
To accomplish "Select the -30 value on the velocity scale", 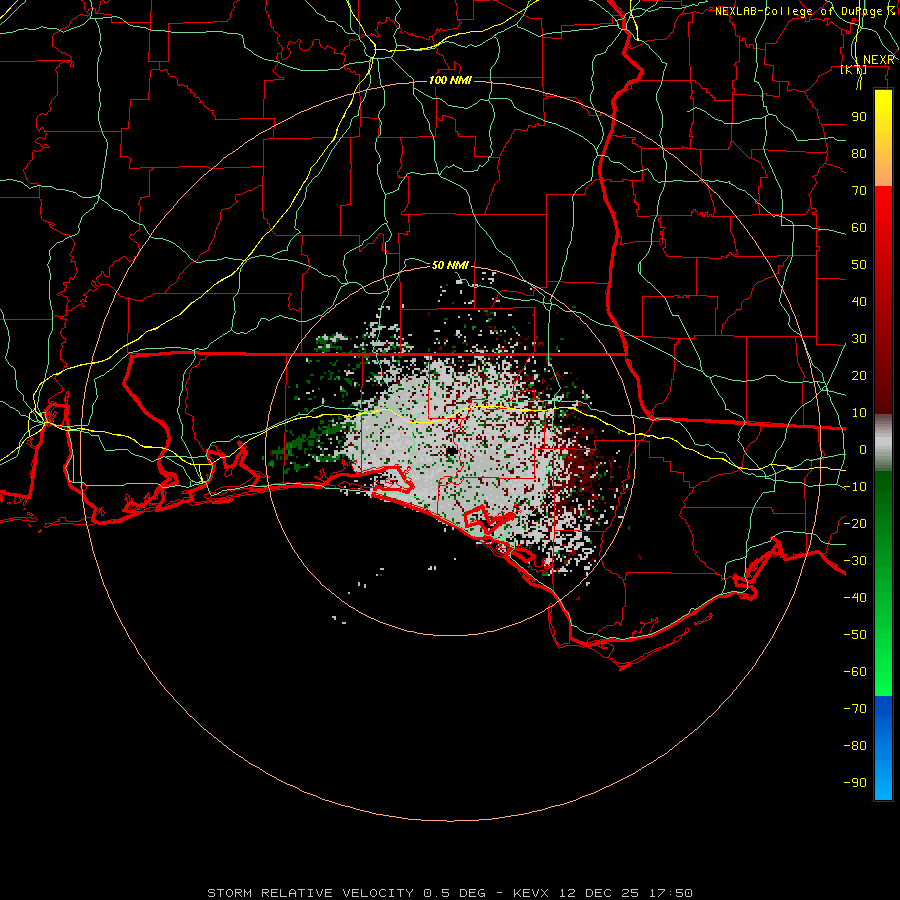I will (x=855, y=561).
